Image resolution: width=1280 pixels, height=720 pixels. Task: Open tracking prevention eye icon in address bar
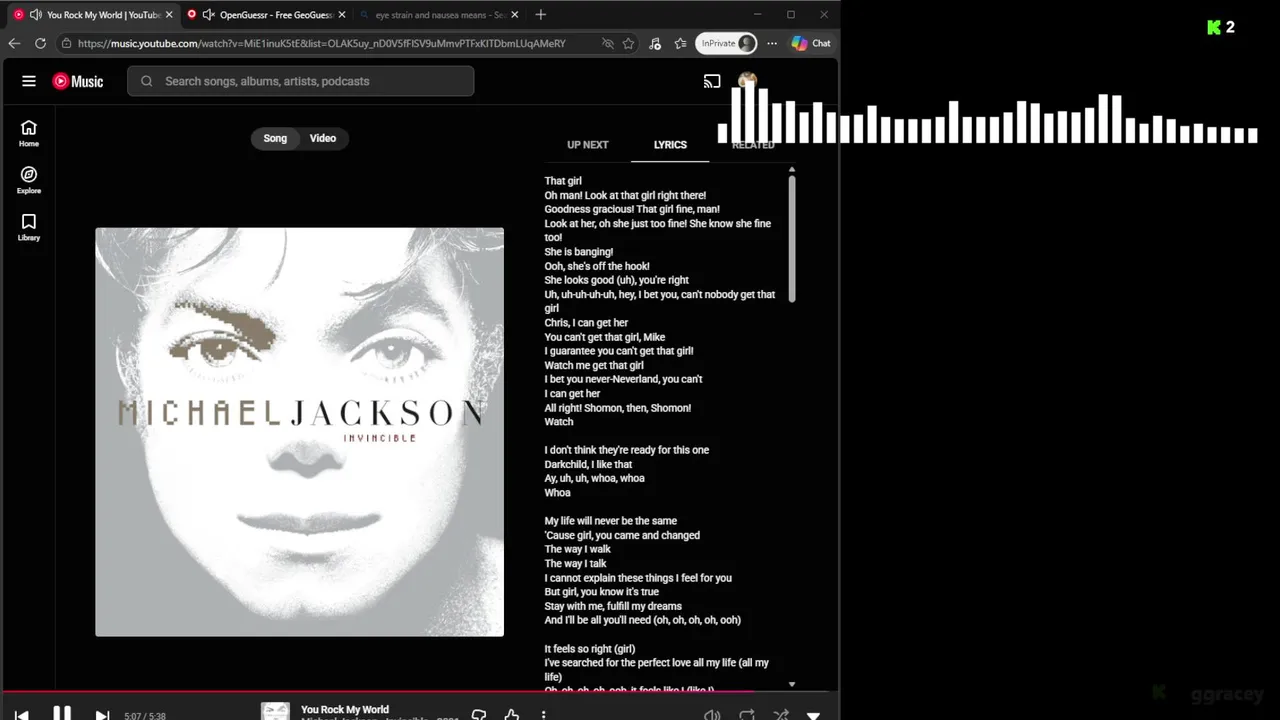pyautogui.click(x=607, y=43)
